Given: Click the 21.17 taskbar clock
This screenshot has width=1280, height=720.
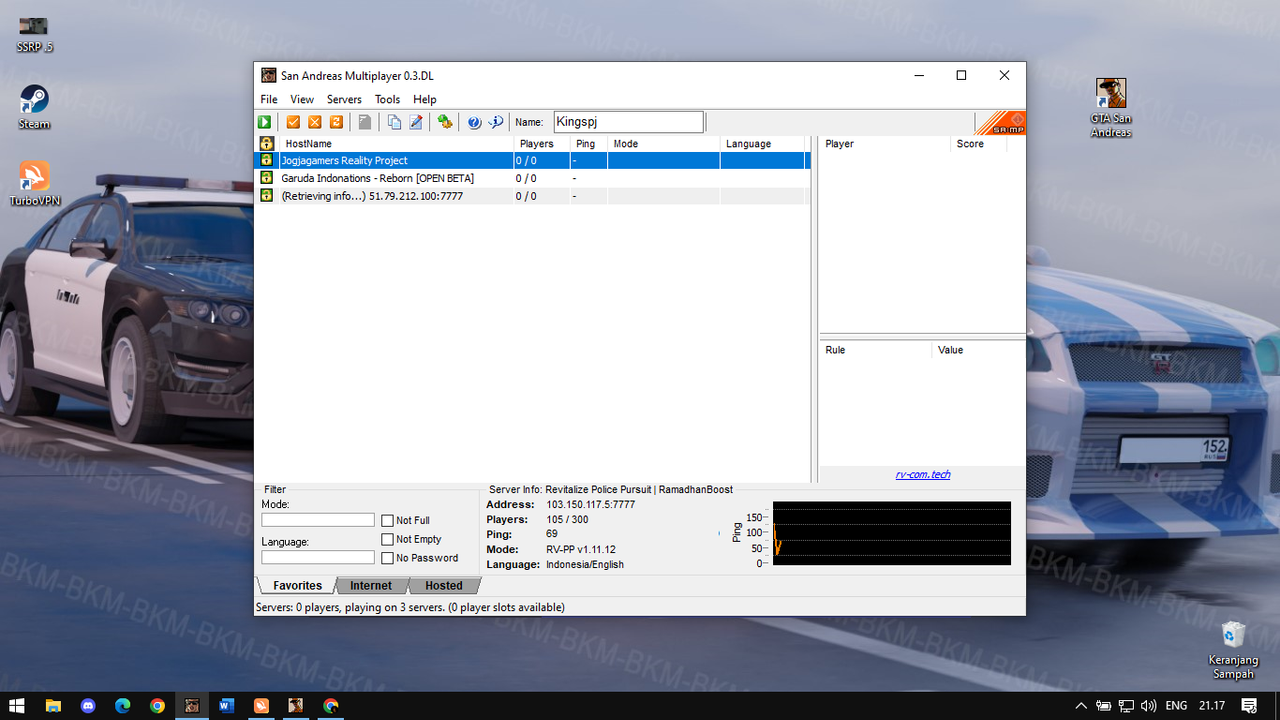Looking at the screenshot, I should coord(1212,706).
